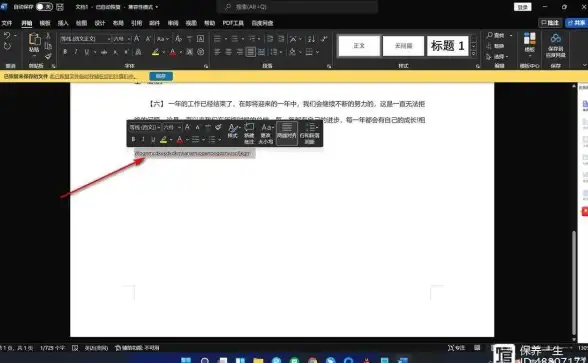This screenshot has height=363, width=588.
Task: Open the numbering list dropdown arrow
Action: pos(243,39)
